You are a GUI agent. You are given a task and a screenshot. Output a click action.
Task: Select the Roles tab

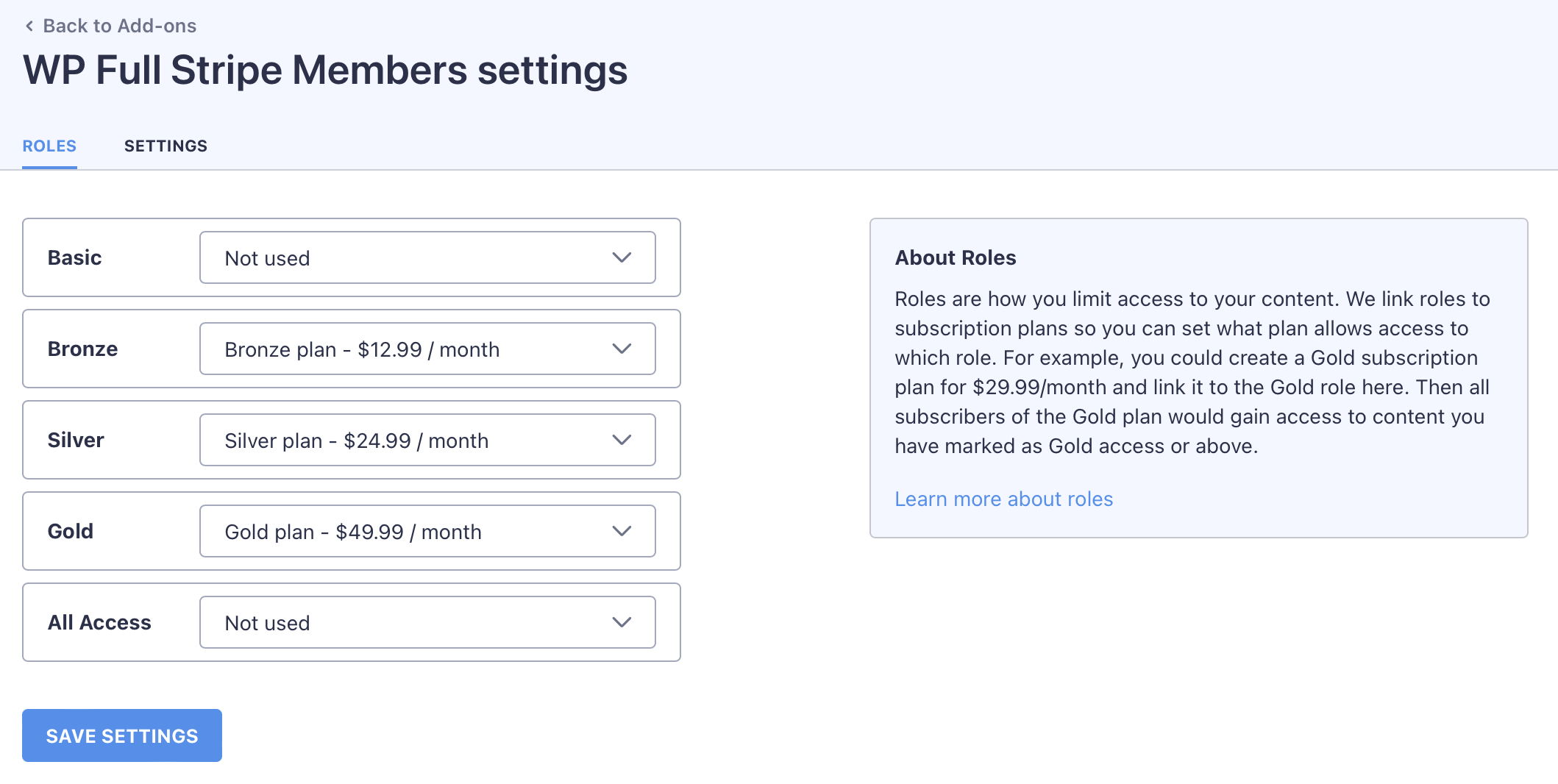click(49, 146)
